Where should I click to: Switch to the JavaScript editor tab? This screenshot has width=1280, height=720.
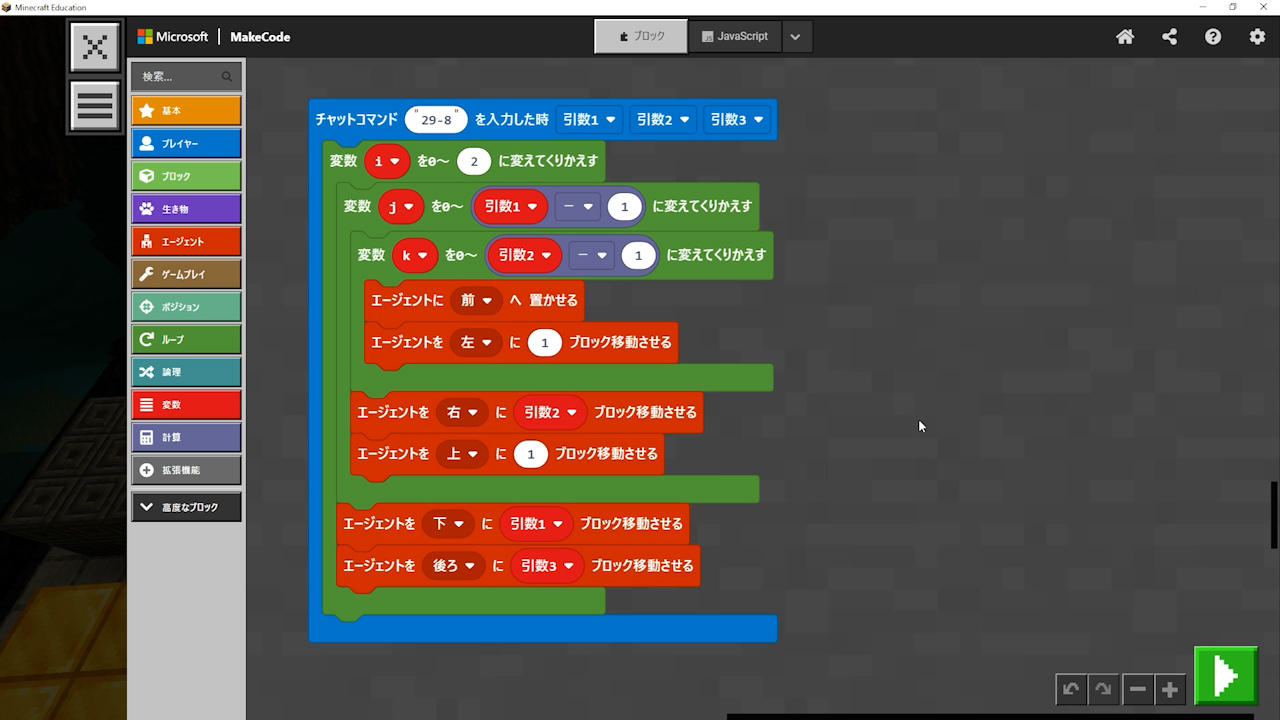pos(735,36)
